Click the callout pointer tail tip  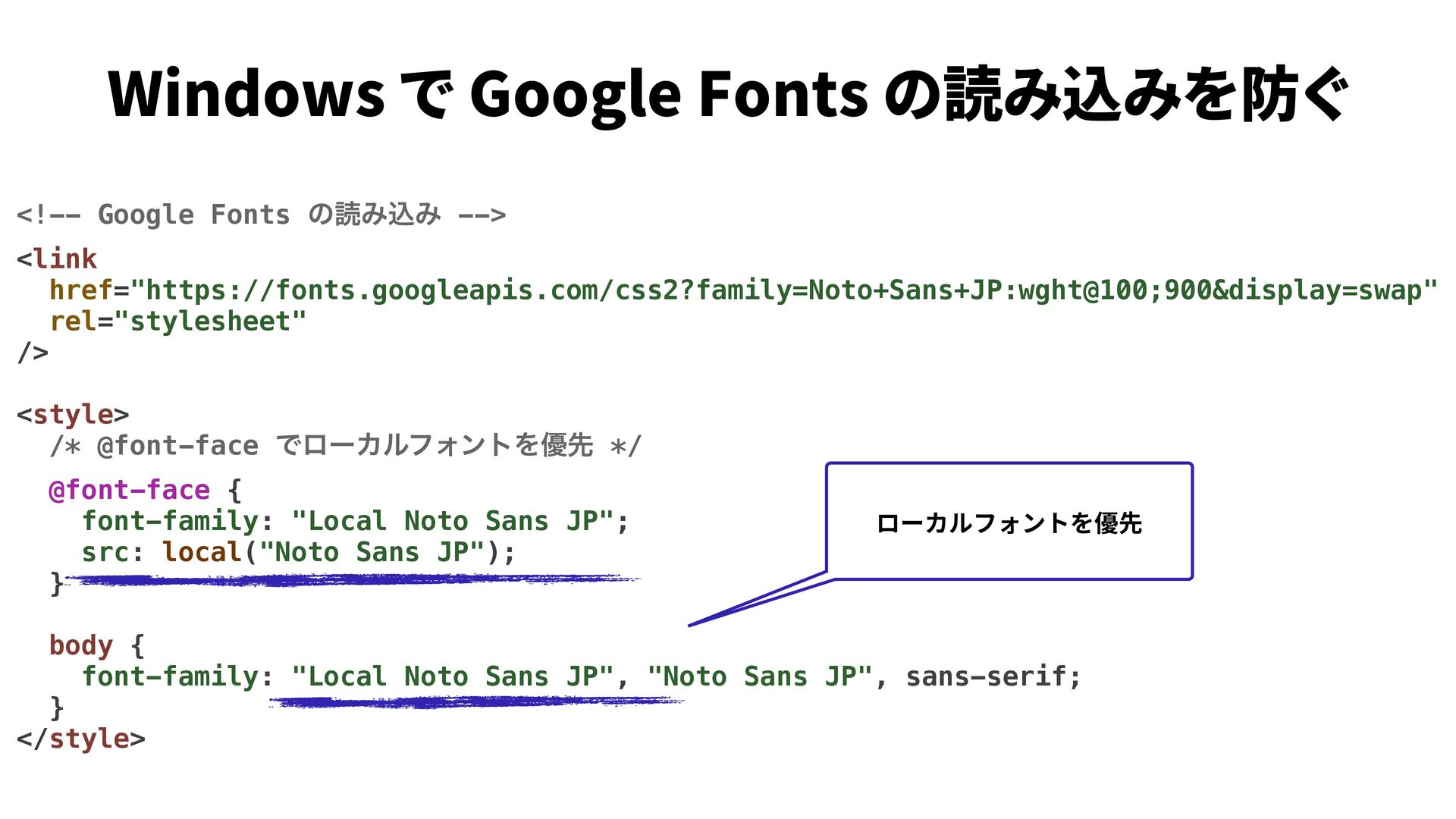(x=692, y=625)
